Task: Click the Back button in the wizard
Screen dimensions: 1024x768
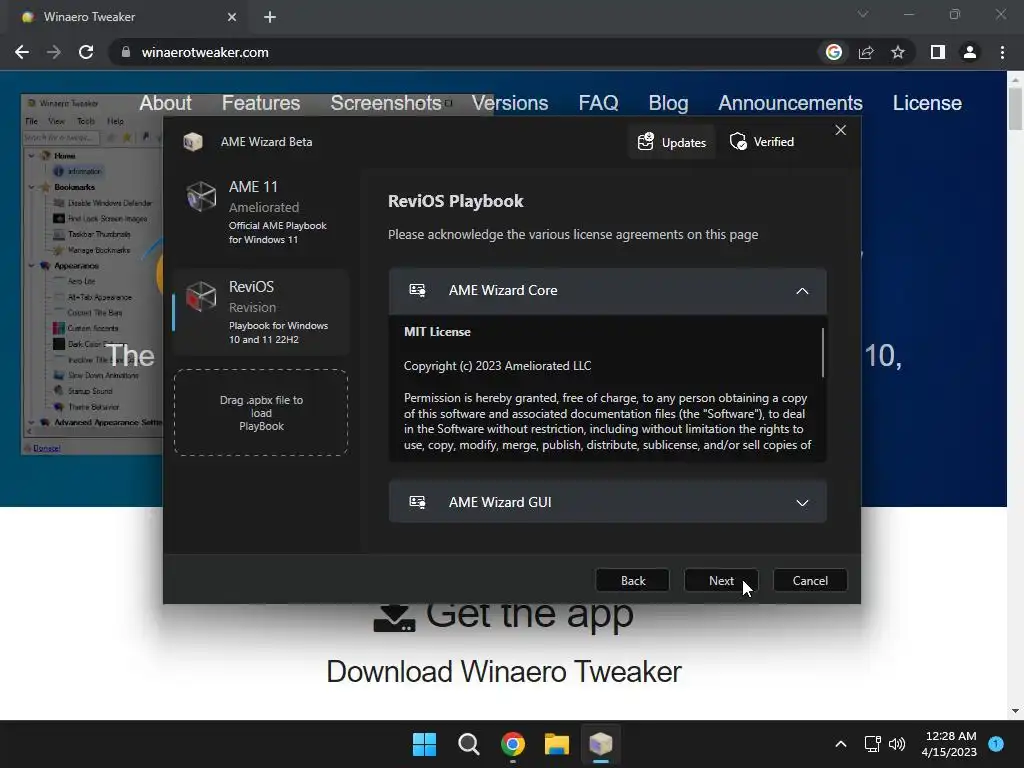Action: tap(632, 581)
